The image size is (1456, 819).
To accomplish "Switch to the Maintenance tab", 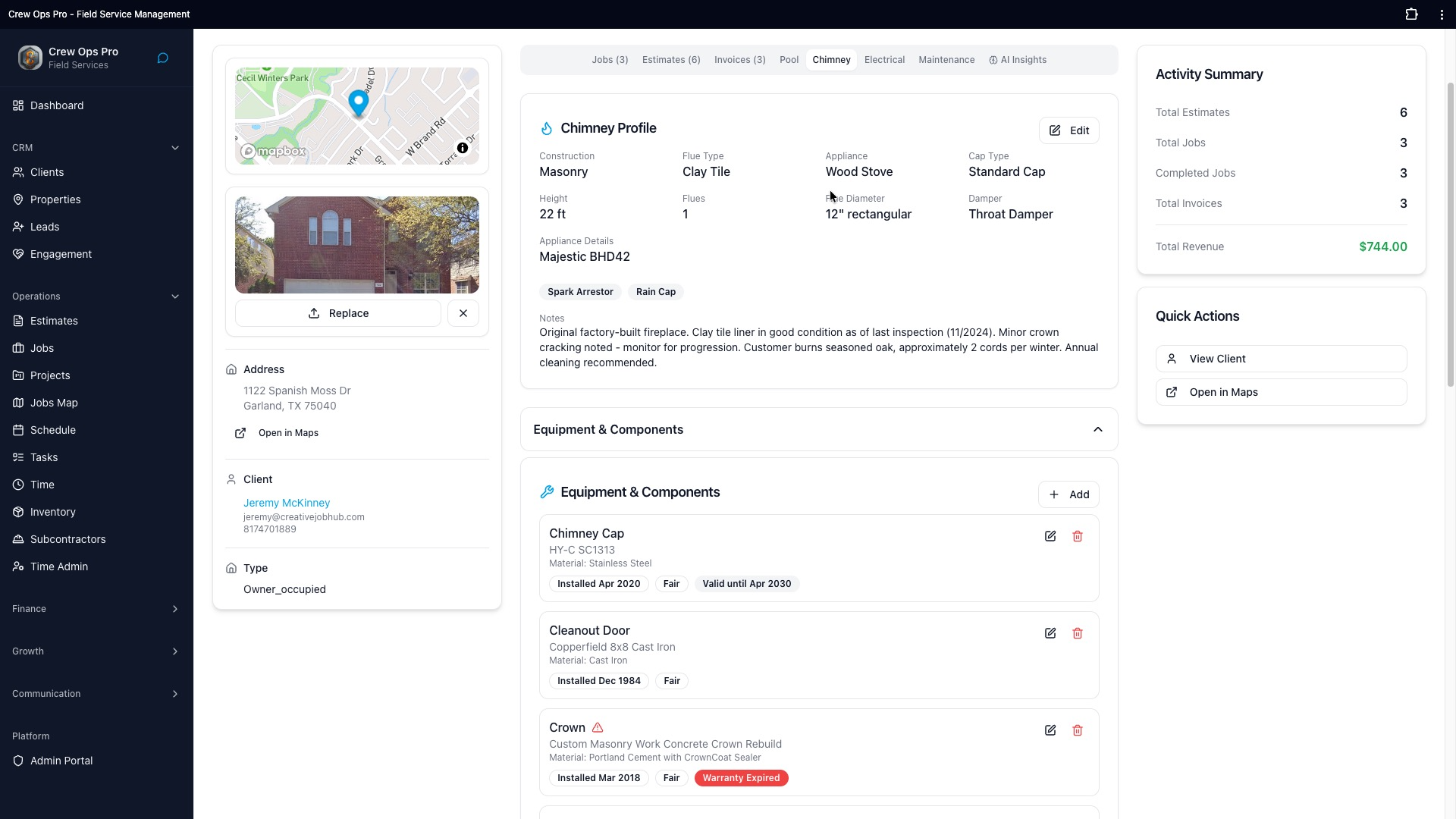I will (946, 60).
